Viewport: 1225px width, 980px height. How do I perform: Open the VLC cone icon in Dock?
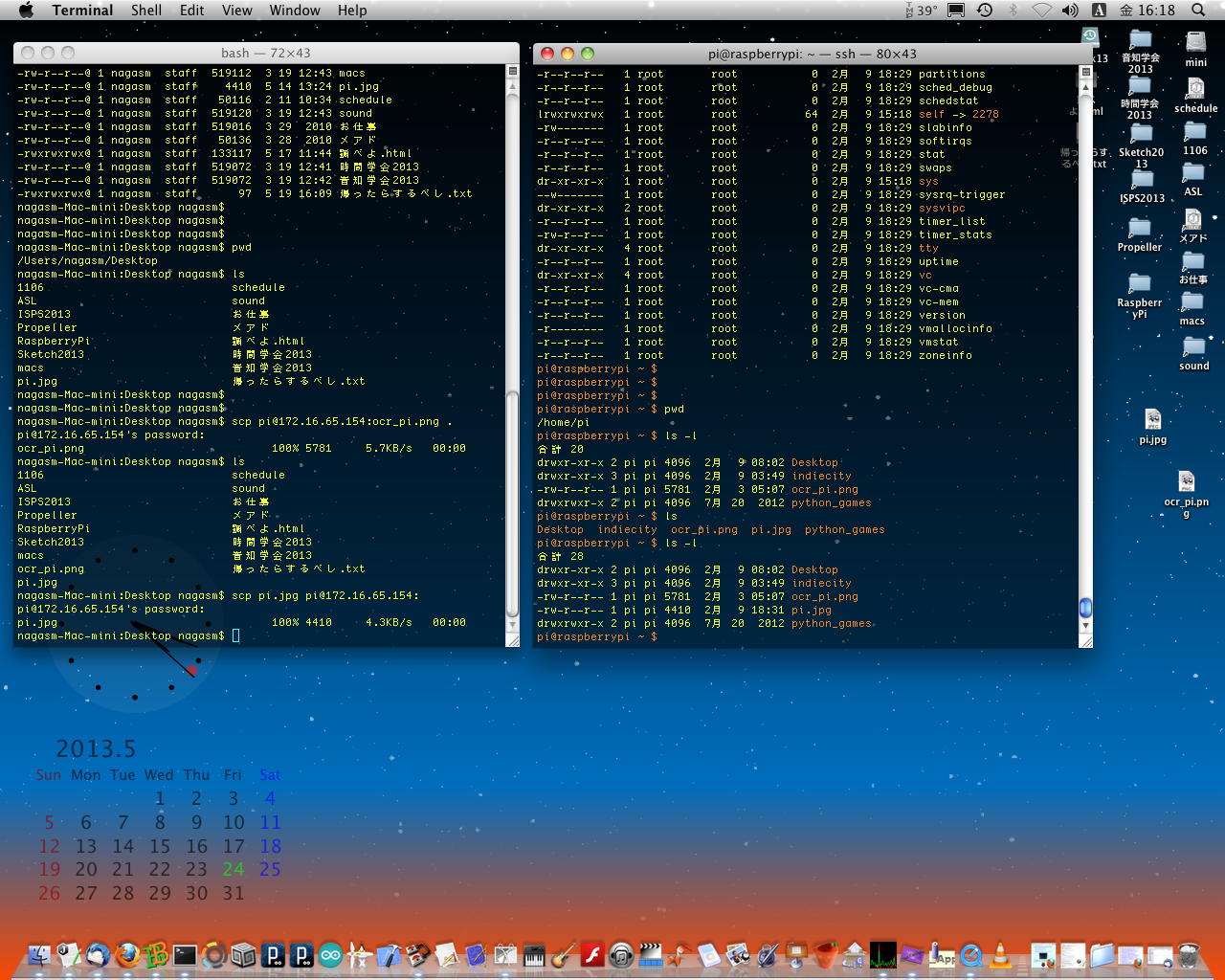point(1000,954)
